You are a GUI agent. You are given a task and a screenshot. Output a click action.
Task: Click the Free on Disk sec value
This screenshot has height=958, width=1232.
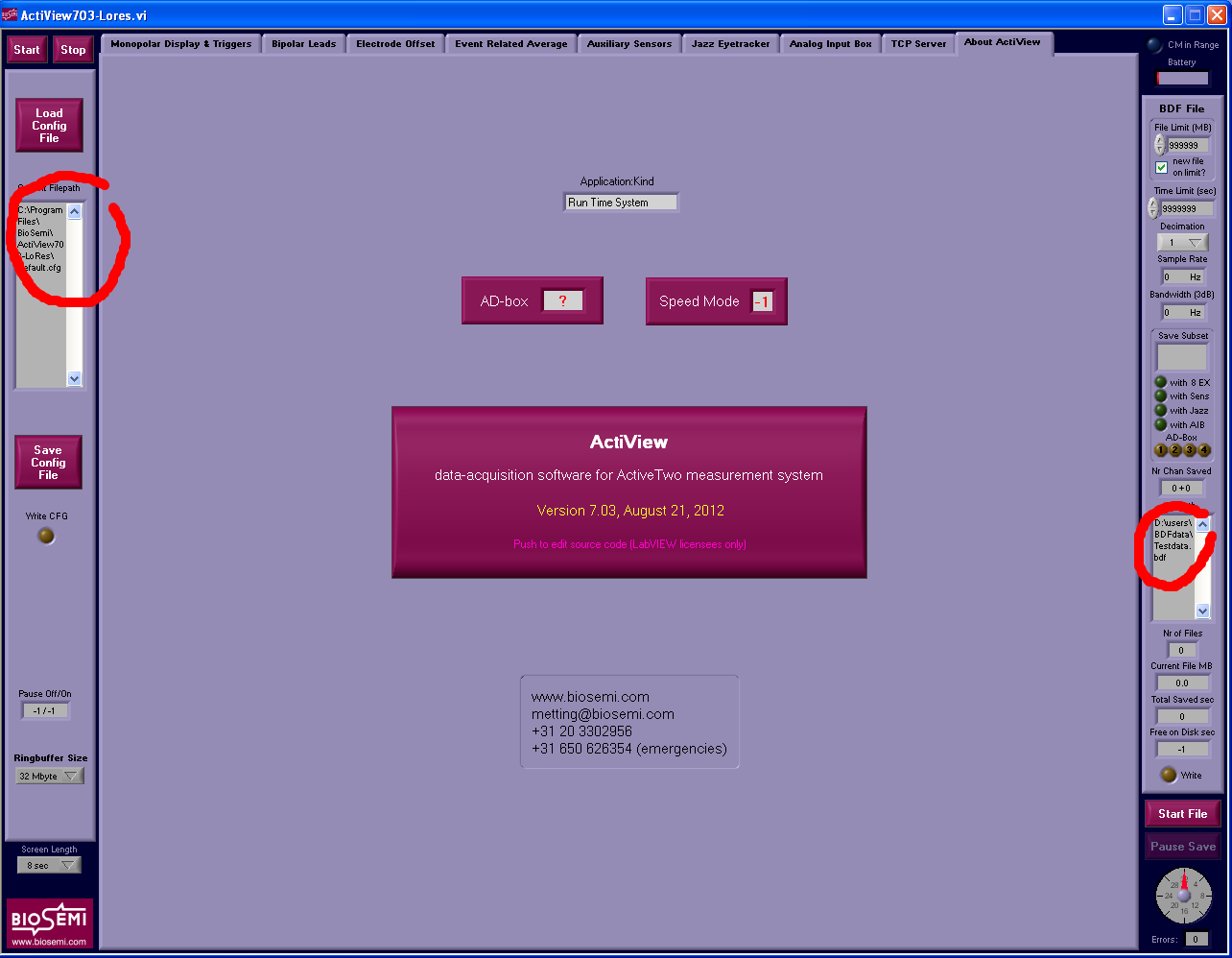[1182, 750]
